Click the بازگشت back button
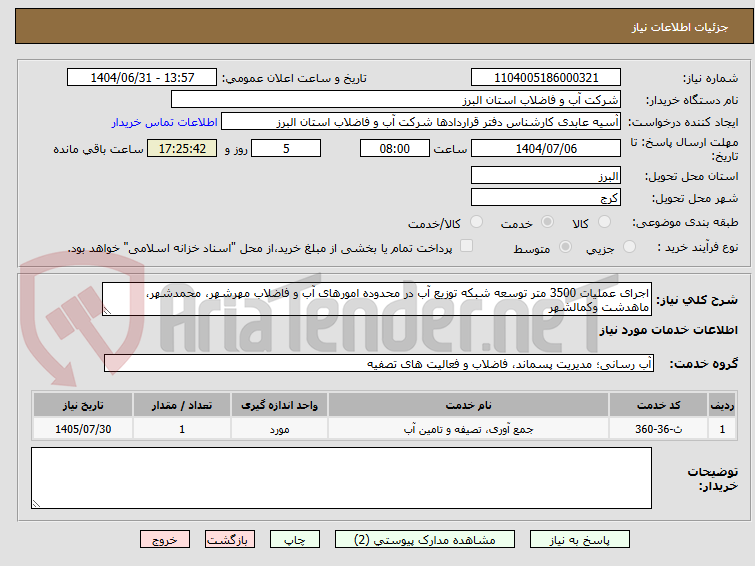This screenshot has height=566, width=755. click(x=230, y=540)
